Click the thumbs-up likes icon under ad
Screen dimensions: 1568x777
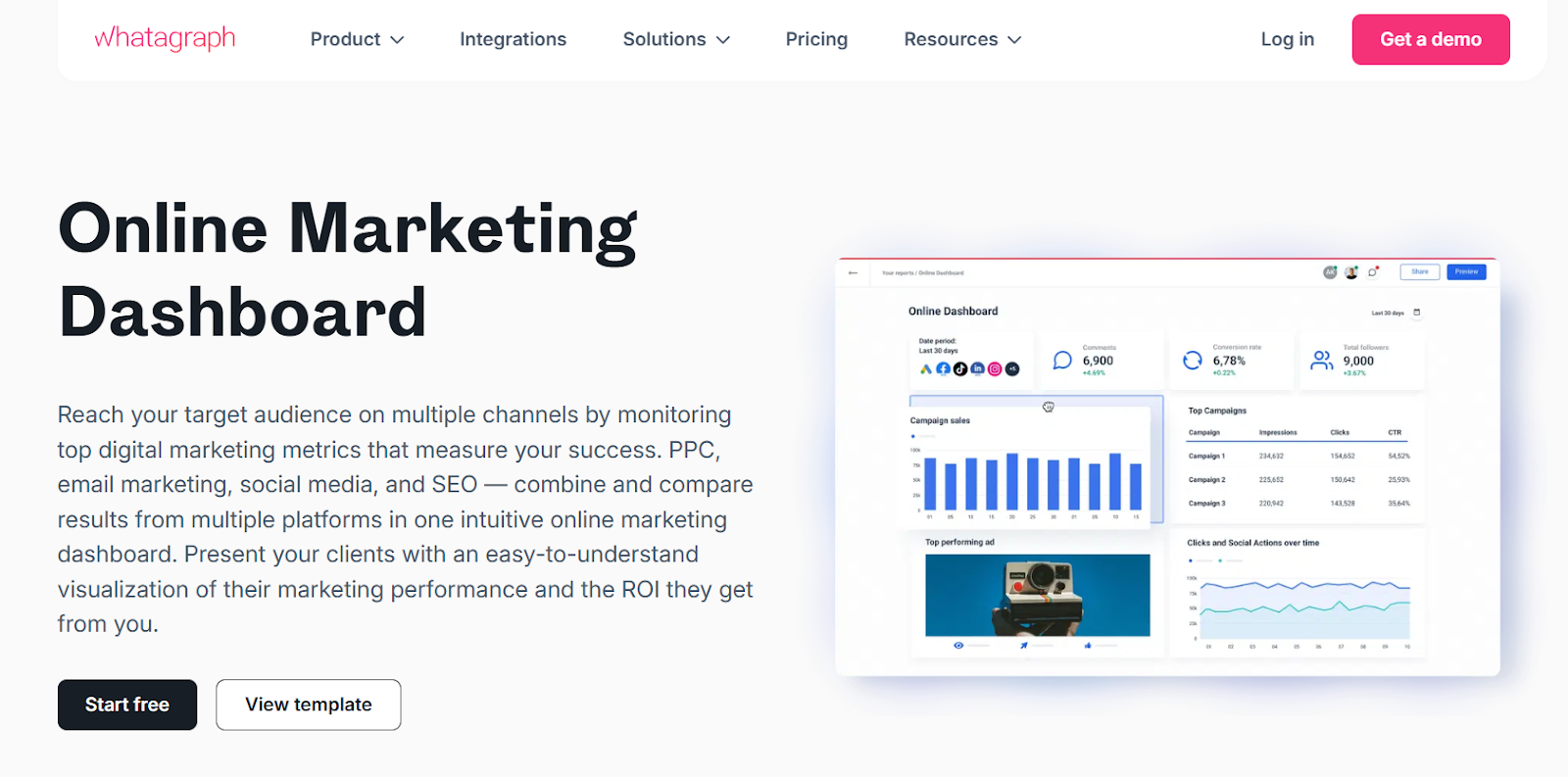tap(1088, 646)
